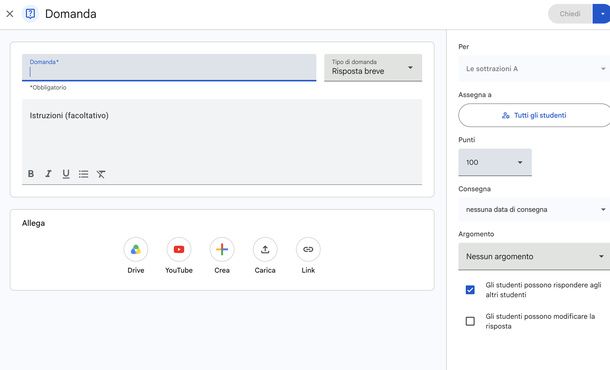Attach a file from Google Drive

[x=136, y=249]
